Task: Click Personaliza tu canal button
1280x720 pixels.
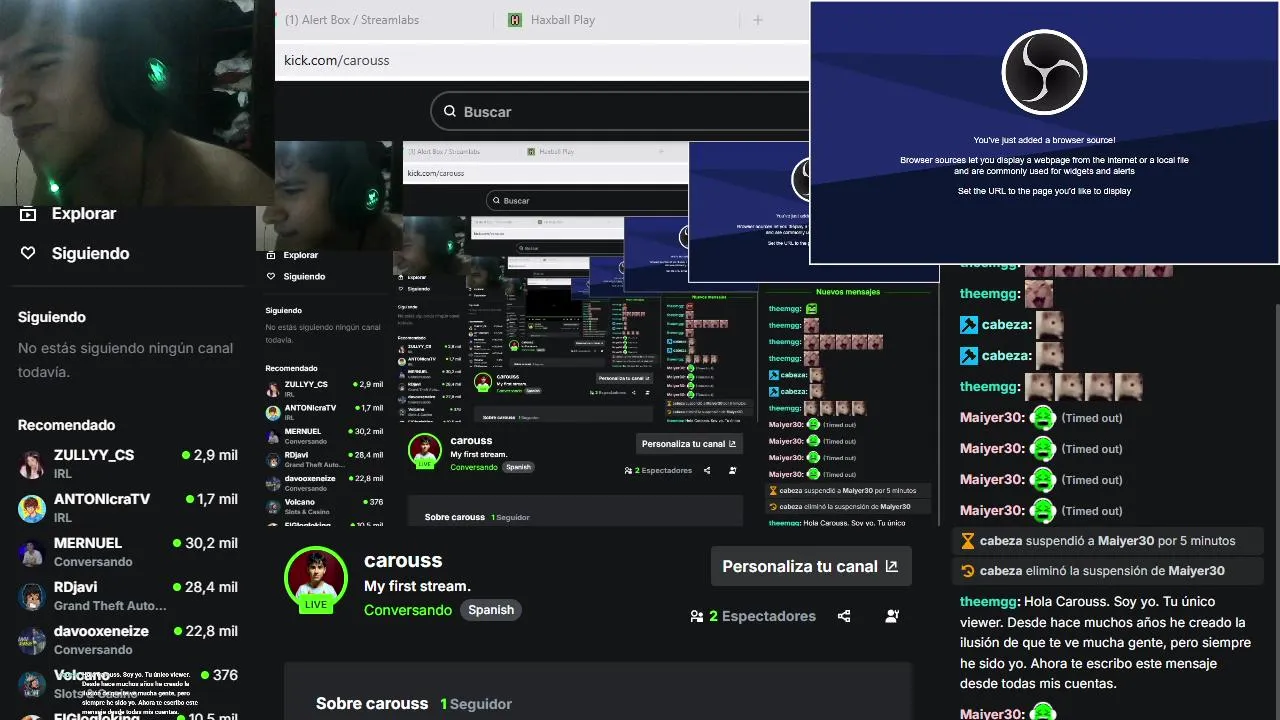Action: click(x=810, y=566)
